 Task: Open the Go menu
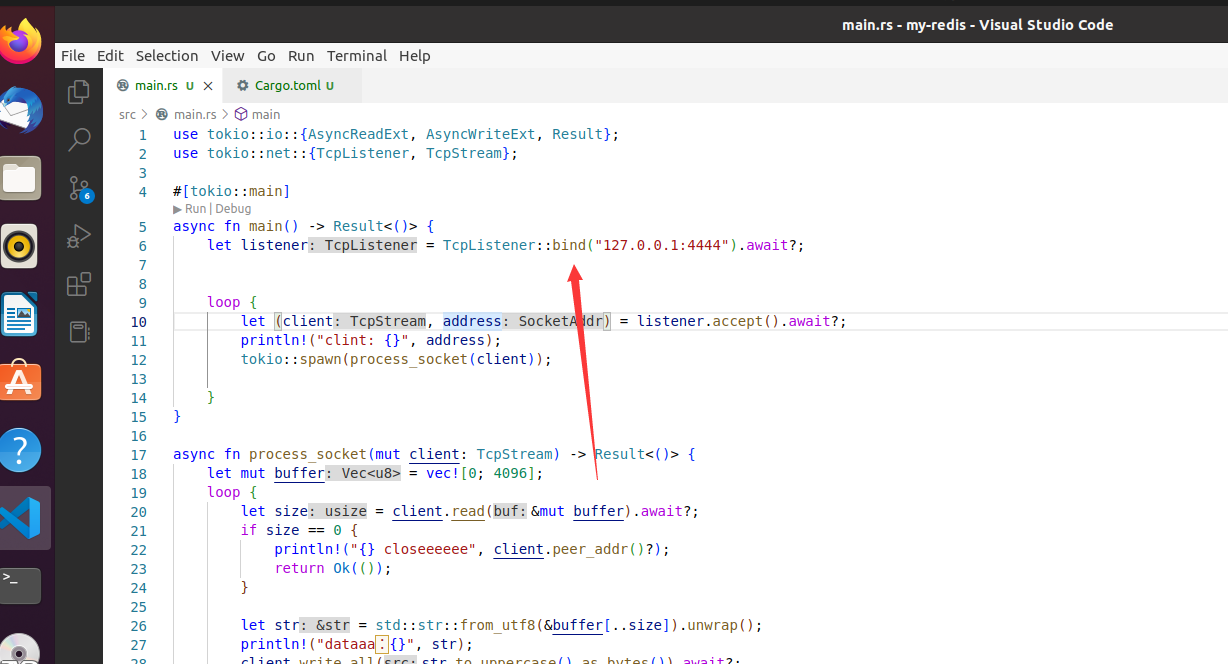[266, 56]
